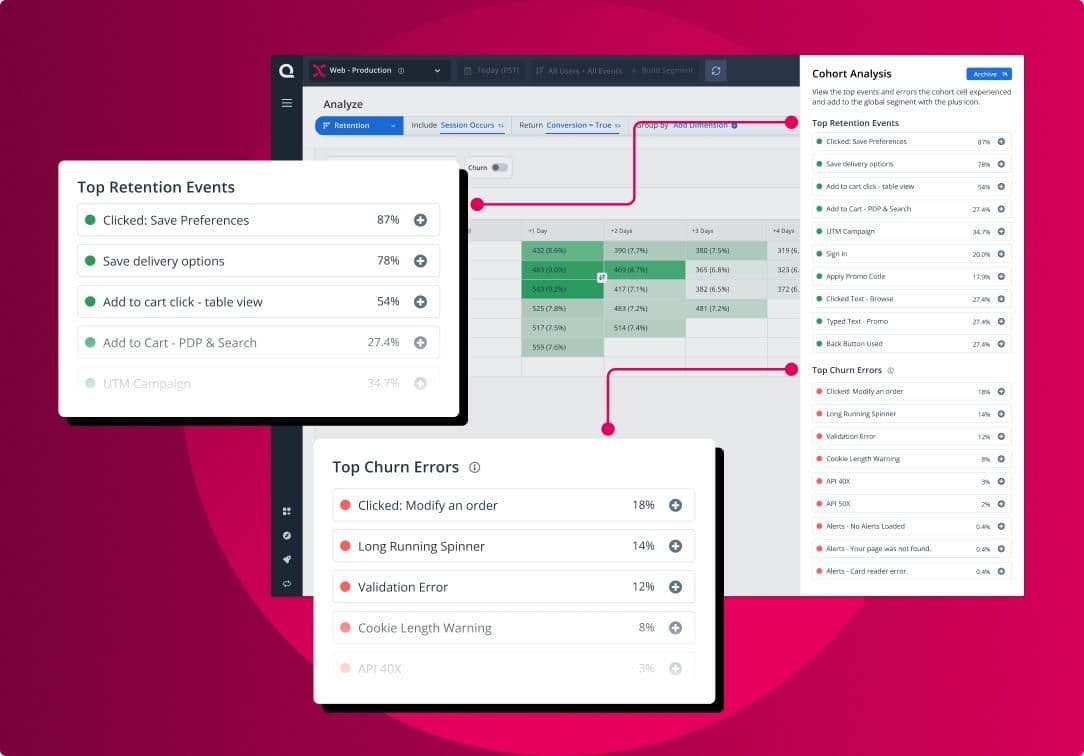
Task: Select the compass icon in the left sidebar
Action: click(x=287, y=535)
